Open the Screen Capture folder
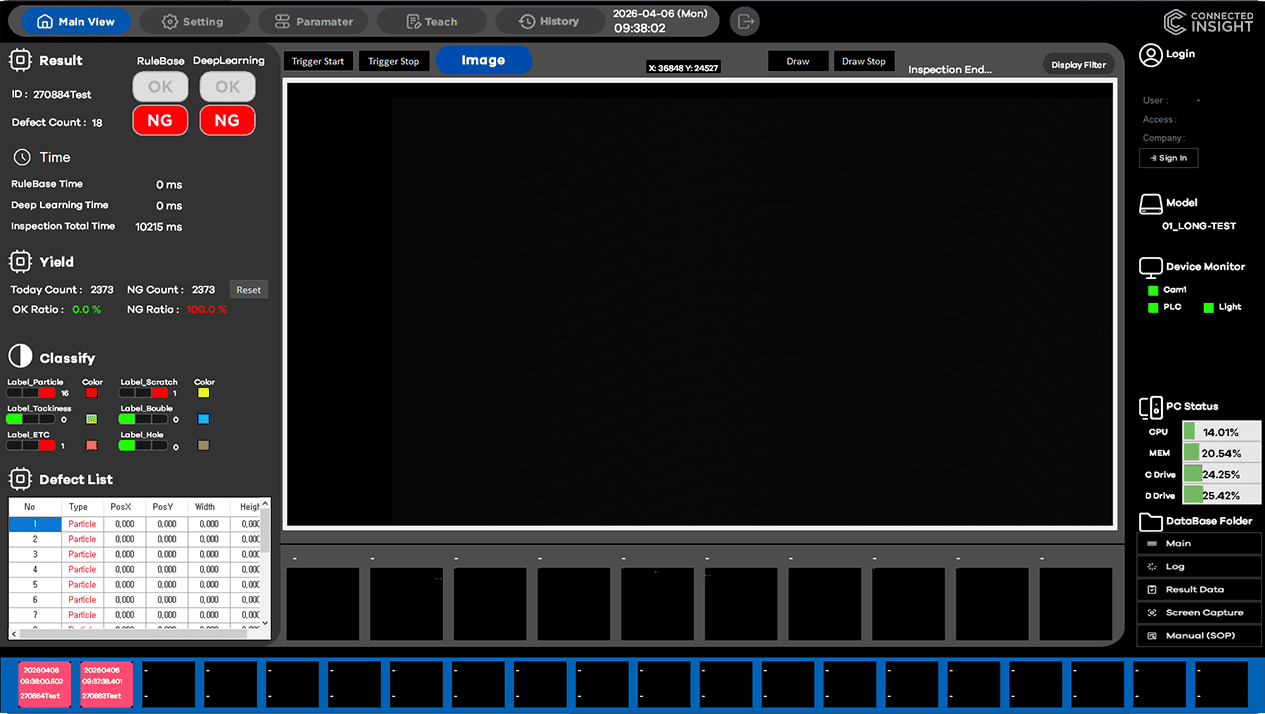 pyautogui.click(x=1199, y=612)
